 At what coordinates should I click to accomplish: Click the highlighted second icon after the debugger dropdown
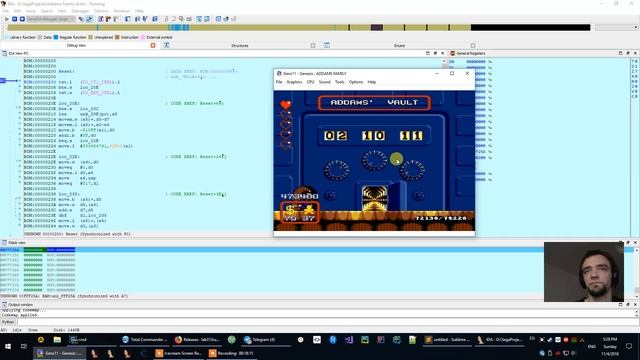89,19
